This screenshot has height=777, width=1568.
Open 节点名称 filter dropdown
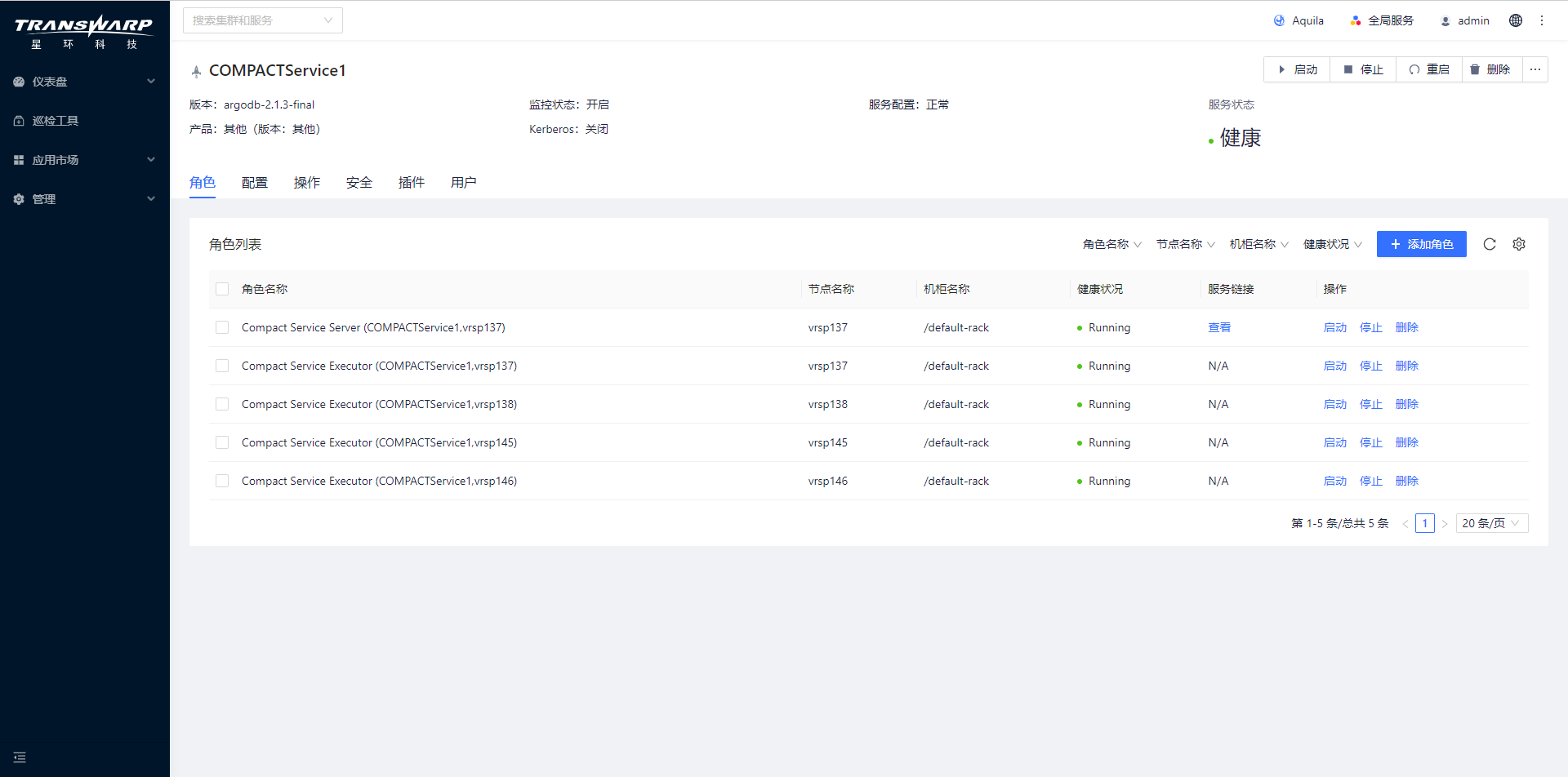point(1186,244)
